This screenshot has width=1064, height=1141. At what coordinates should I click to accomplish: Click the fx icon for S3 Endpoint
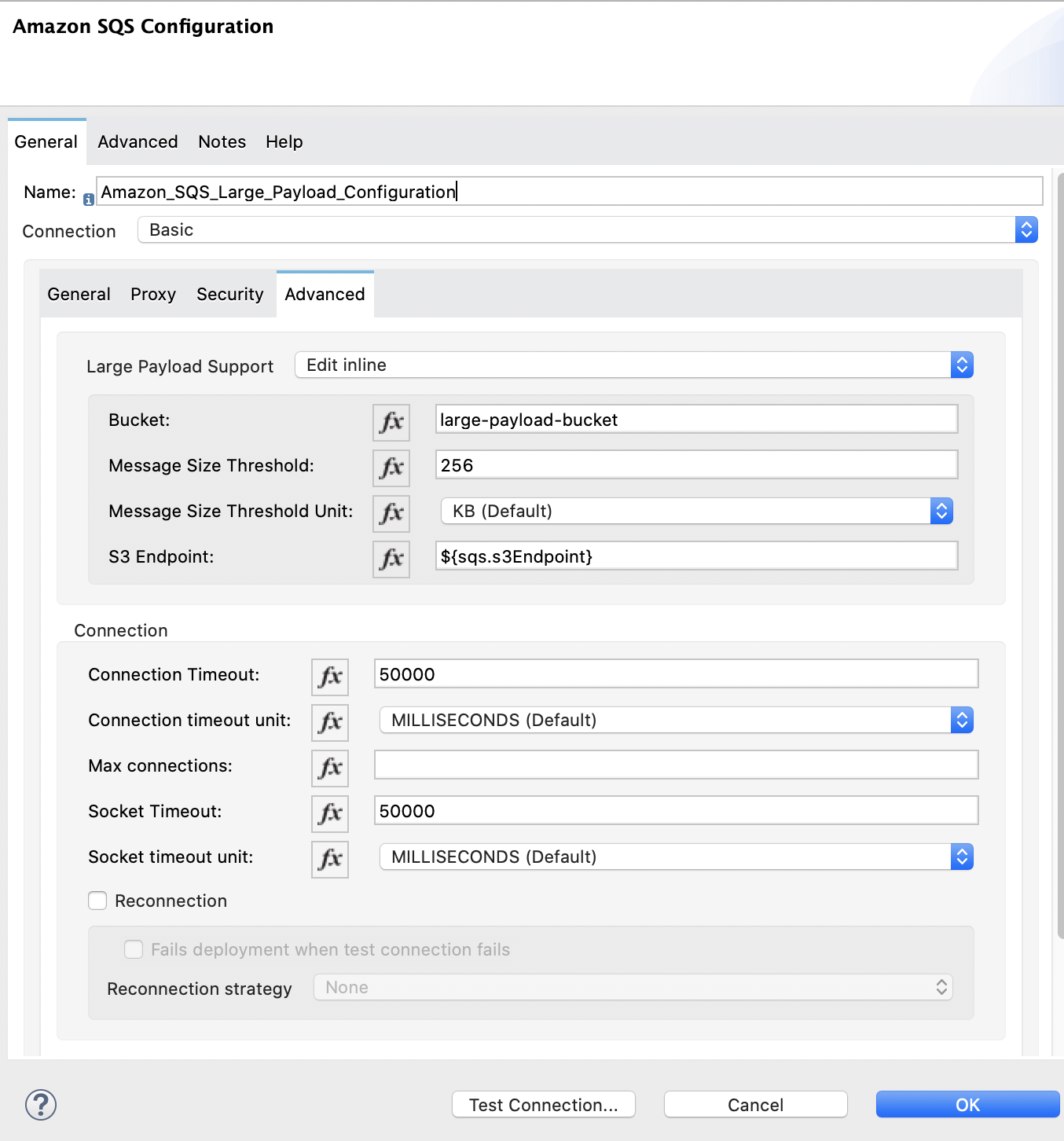point(391,559)
